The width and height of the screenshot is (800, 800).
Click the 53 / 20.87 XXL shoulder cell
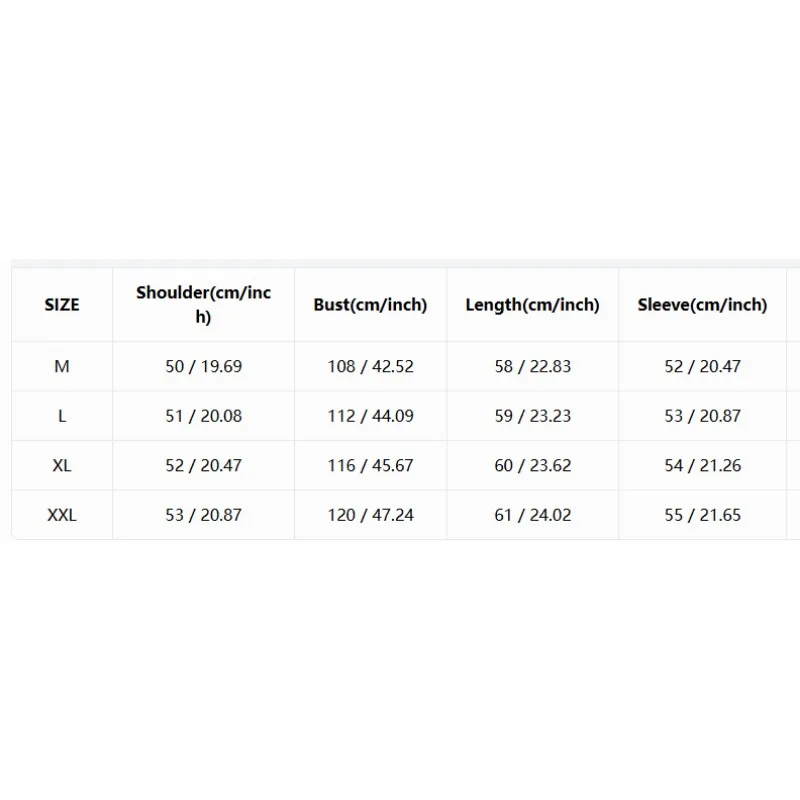pos(203,515)
